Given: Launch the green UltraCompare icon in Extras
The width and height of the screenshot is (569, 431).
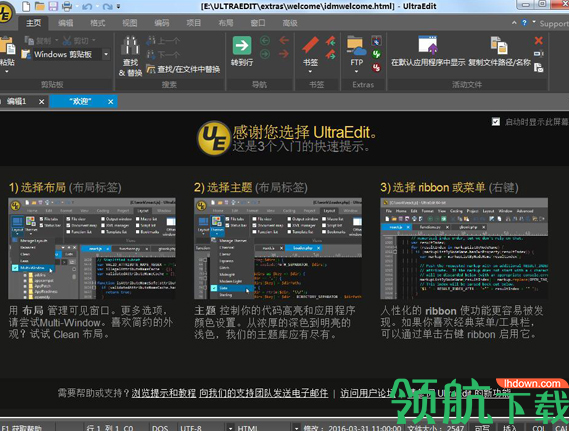Looking at the screenshot, I should tap(377, 54).
